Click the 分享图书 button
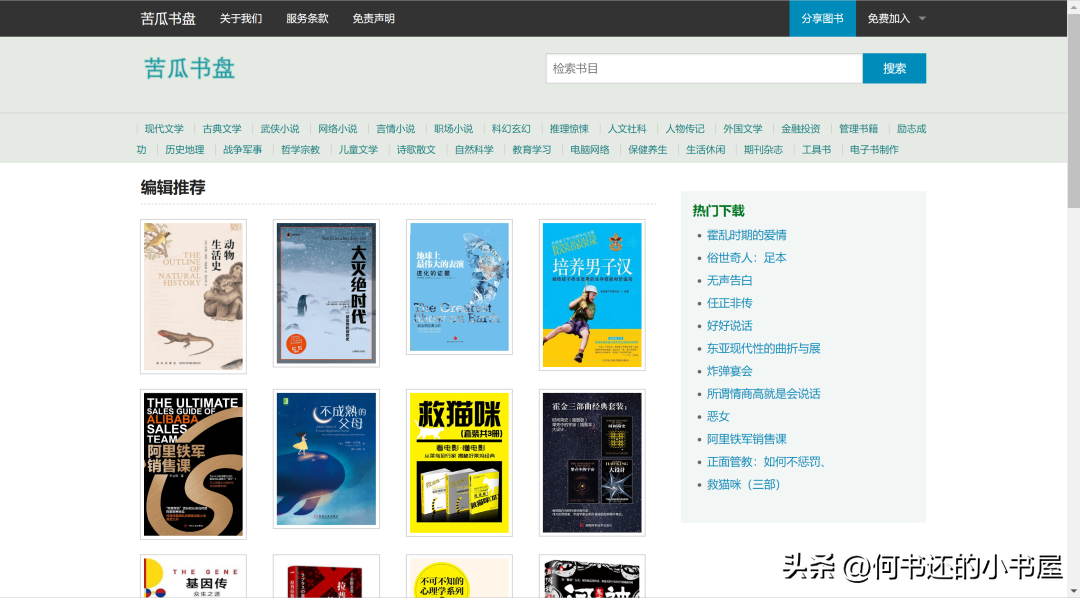1080x598 pixels. tap(822, 19)
